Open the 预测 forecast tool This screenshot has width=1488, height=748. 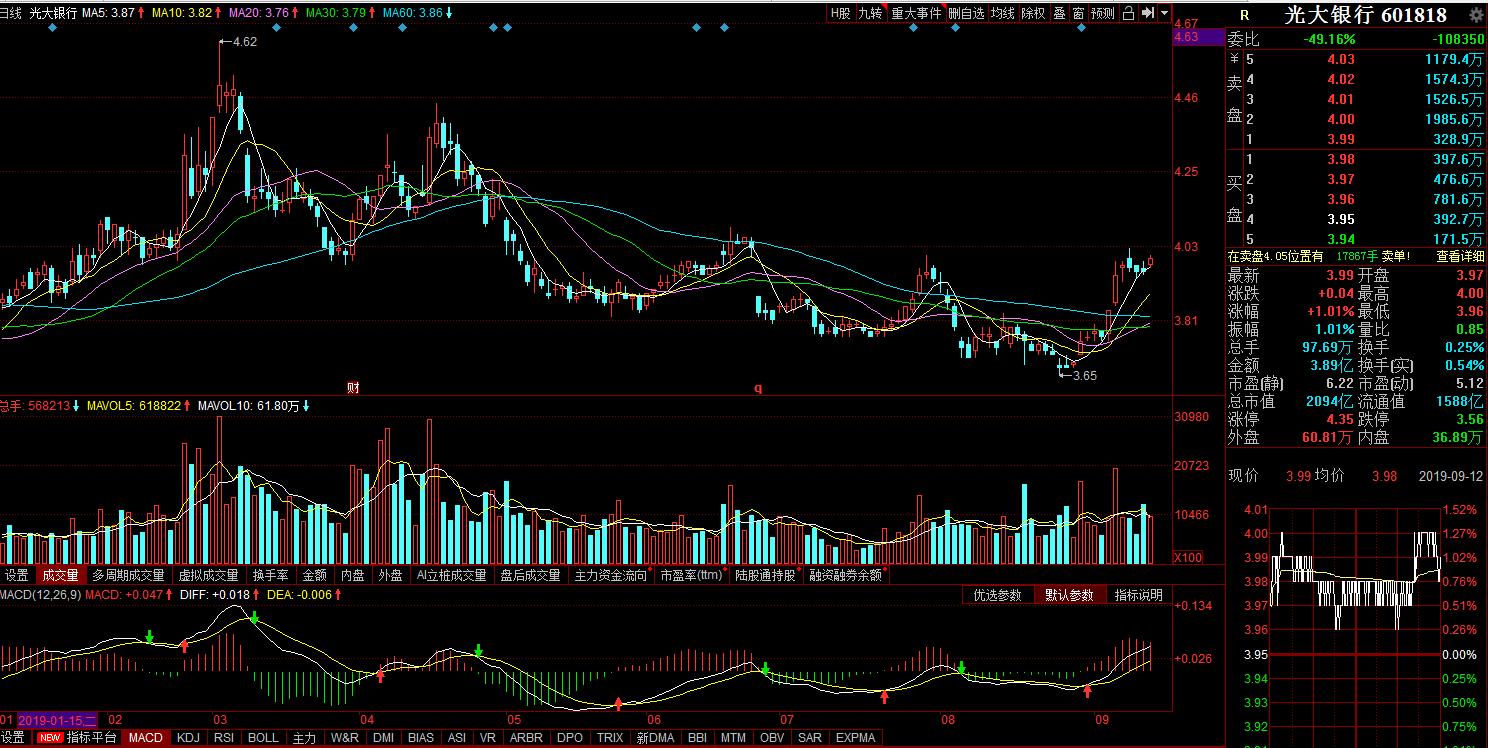[1103, 13]
